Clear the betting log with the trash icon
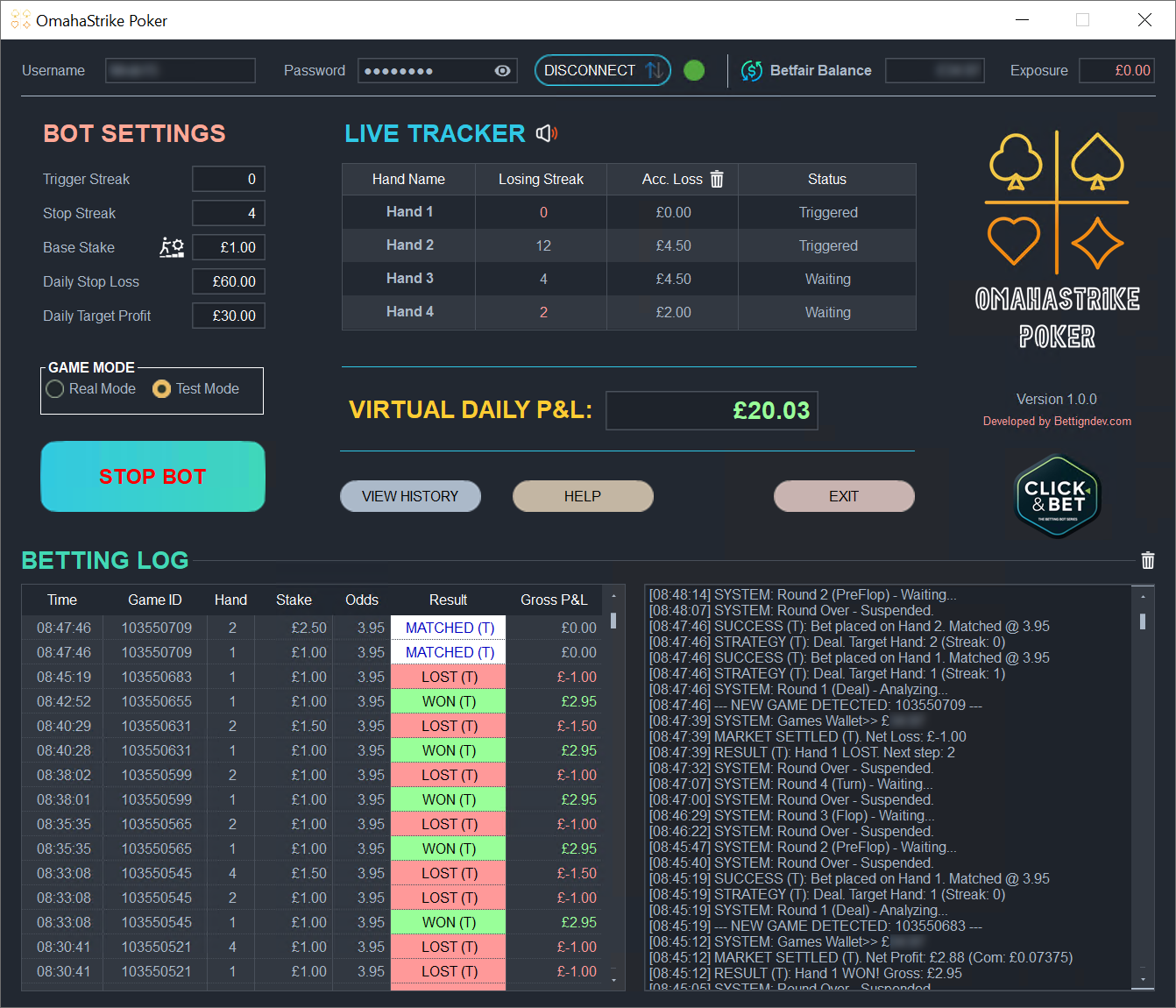The image size is (1176, 1008). click(1148, 560)
